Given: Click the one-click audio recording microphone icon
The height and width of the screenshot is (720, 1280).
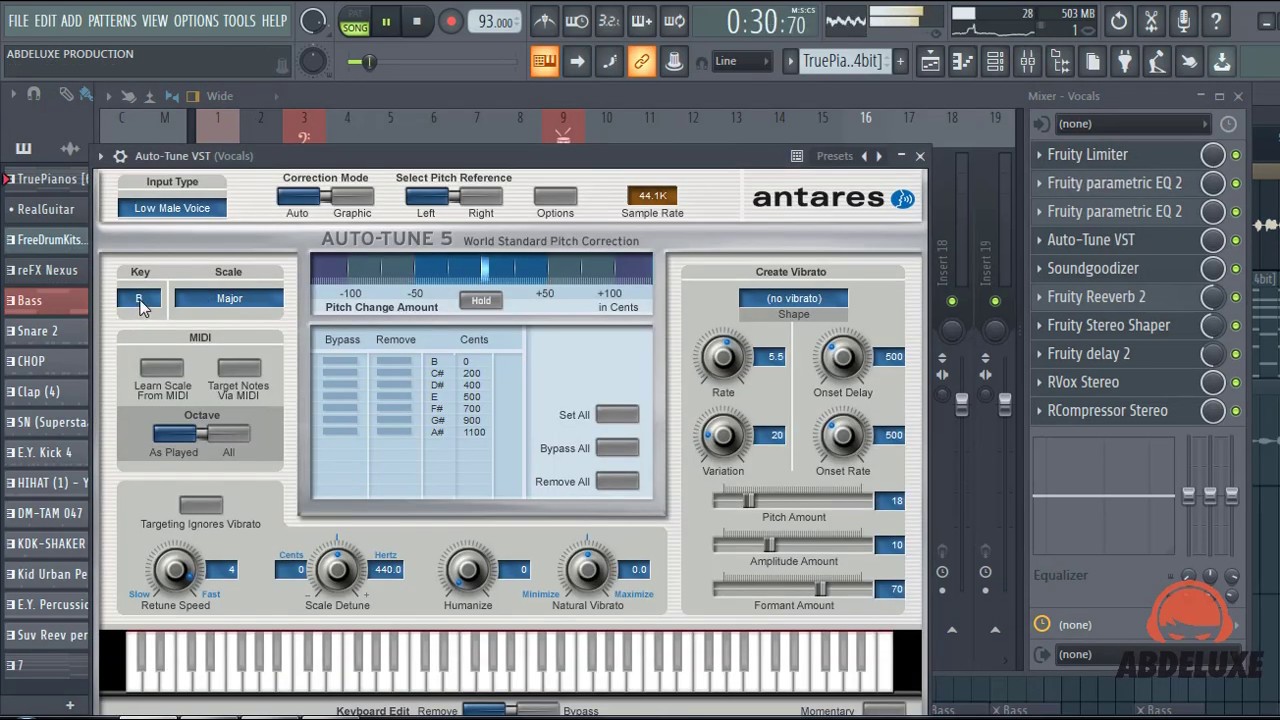Looking at the screenshot, I should coord(1183,21).
